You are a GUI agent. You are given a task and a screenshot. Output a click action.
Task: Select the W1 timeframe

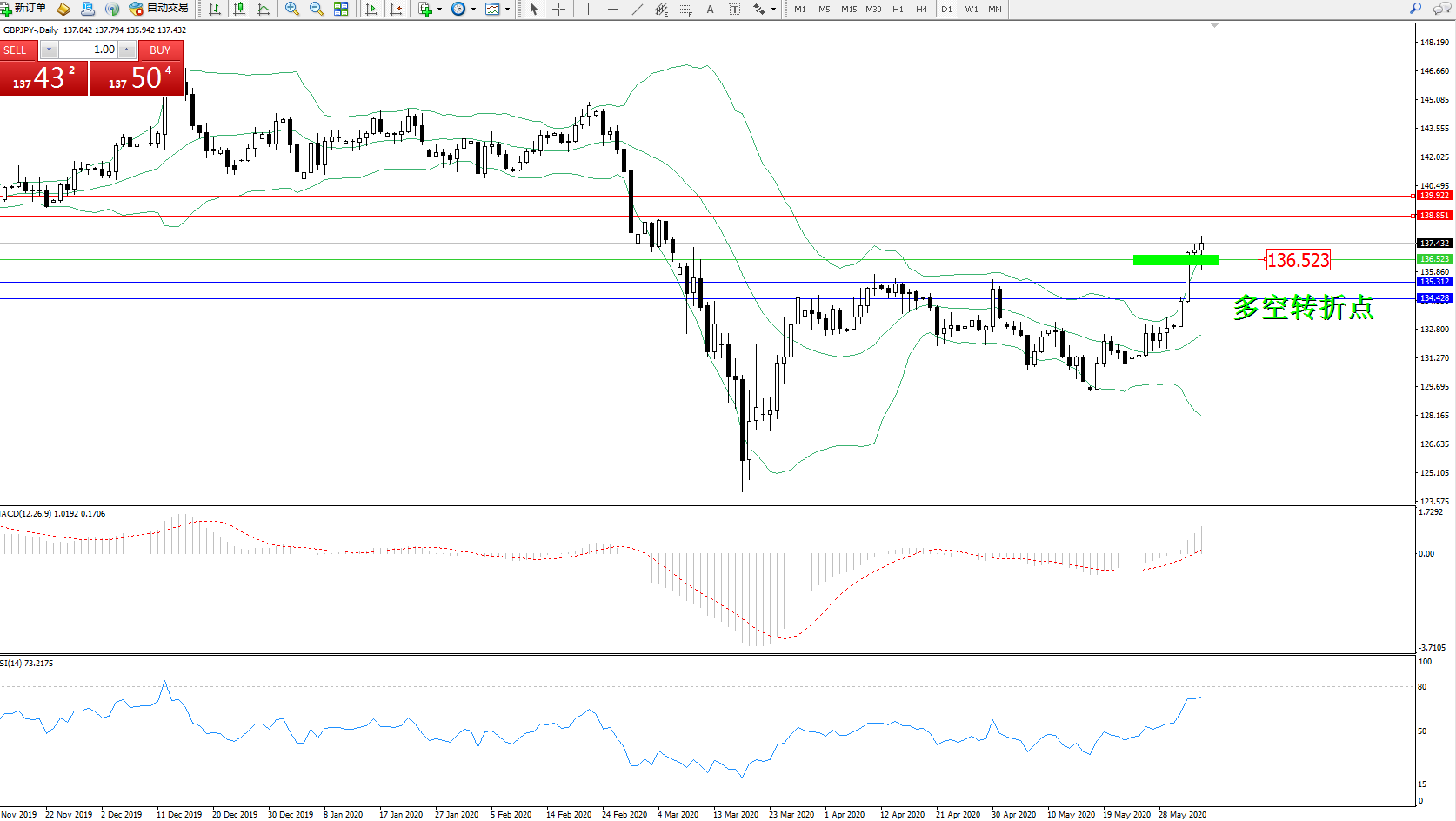pos(971,9)
